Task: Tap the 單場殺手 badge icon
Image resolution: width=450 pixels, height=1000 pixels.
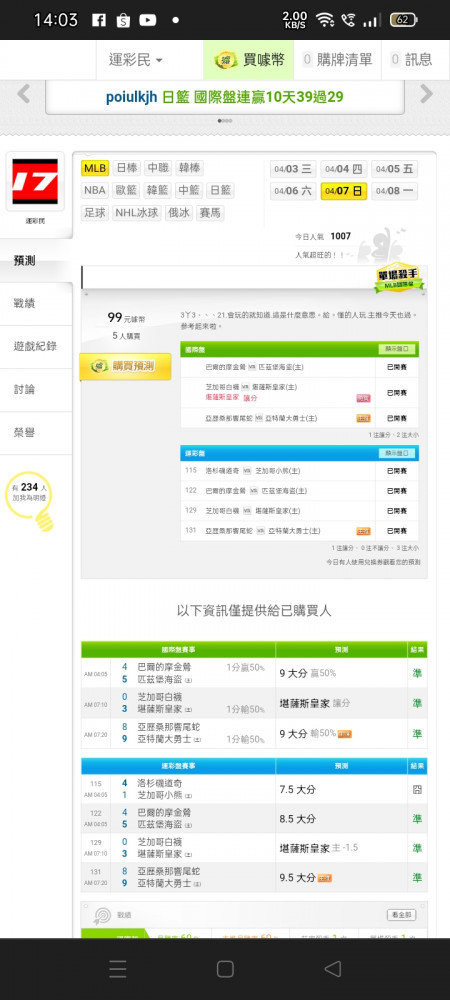Action: tap(400, 278)
